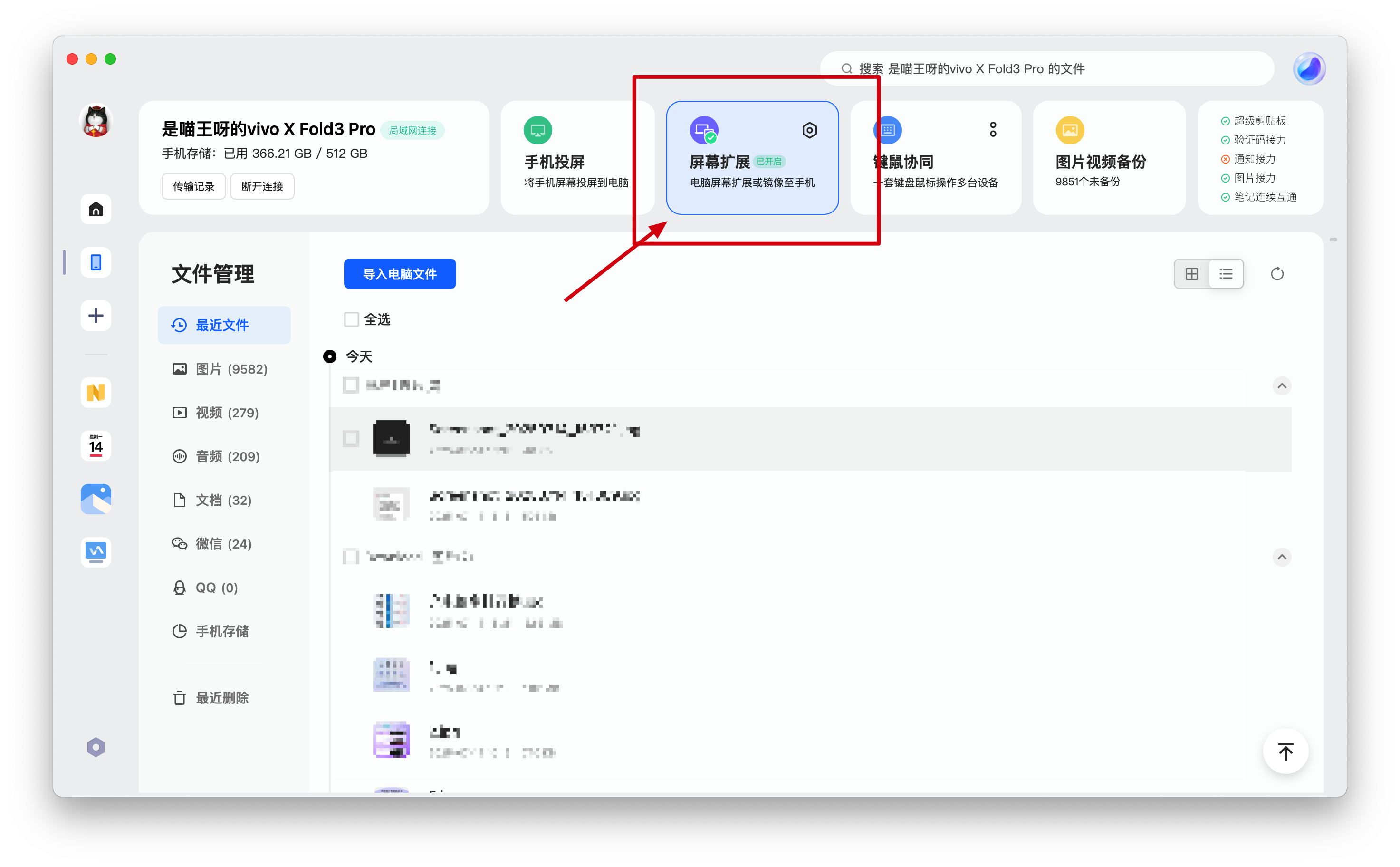Open 最近删除 trash category

224,698
